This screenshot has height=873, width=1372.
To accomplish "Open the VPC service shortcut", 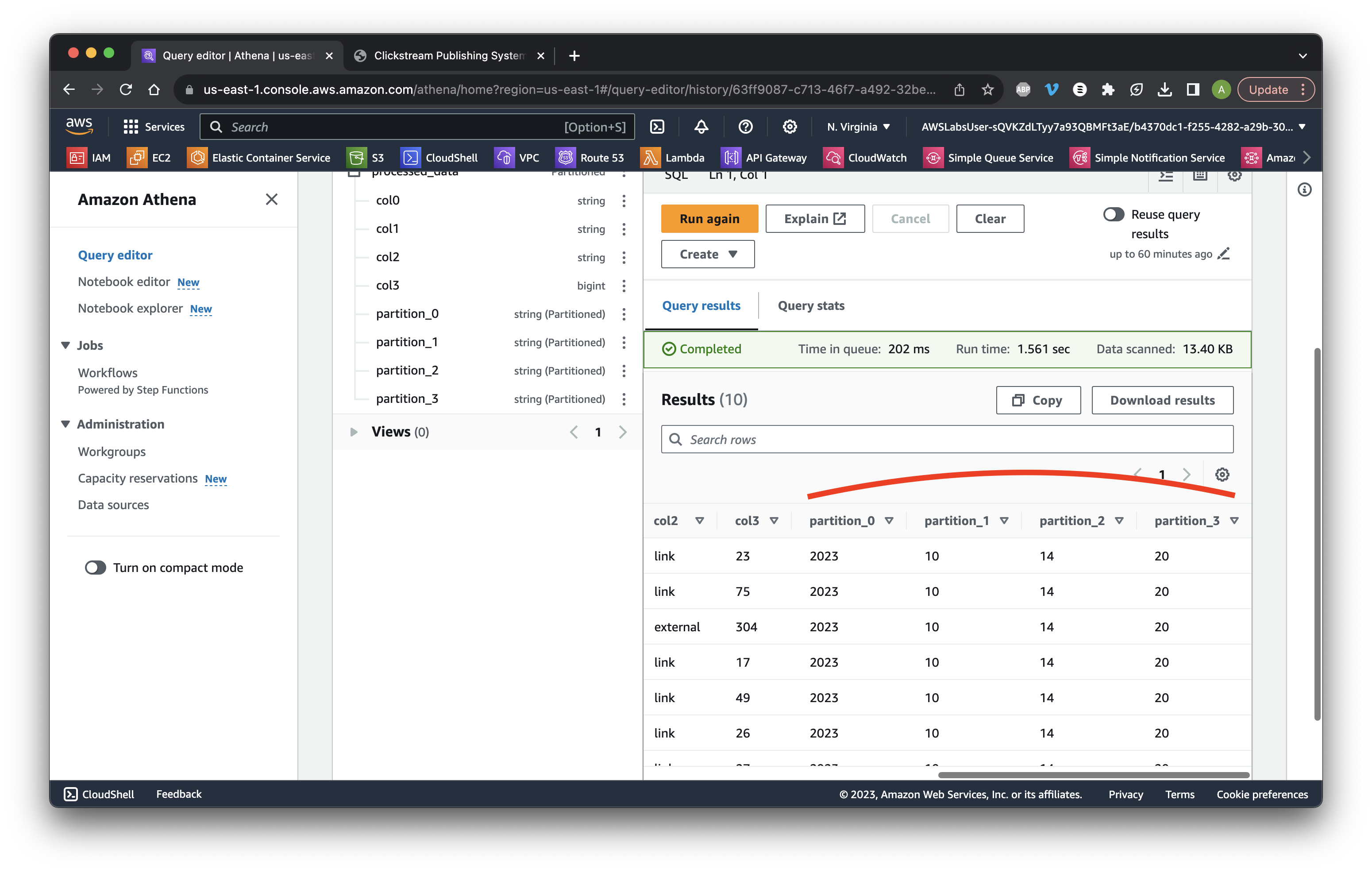I will 517,158.
